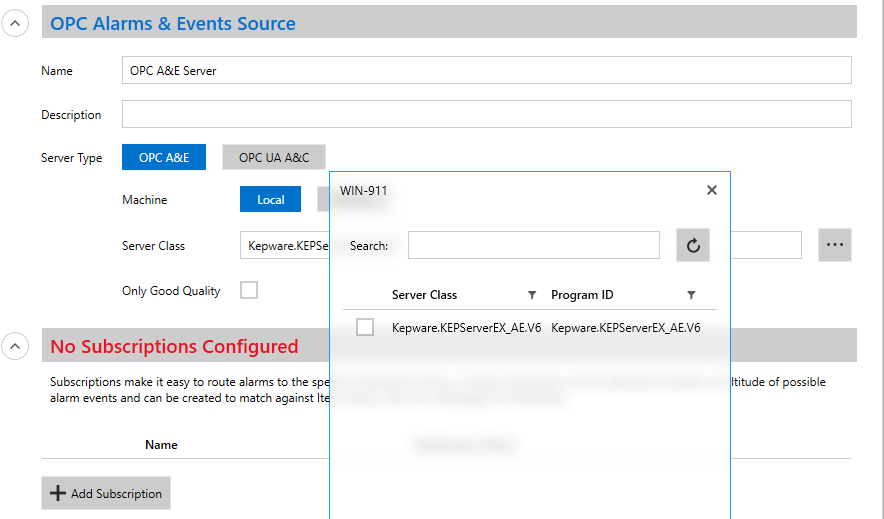The height and width of the screenshot is (519, 884).
Task: Refresh the server list
Action: point(693,245)
